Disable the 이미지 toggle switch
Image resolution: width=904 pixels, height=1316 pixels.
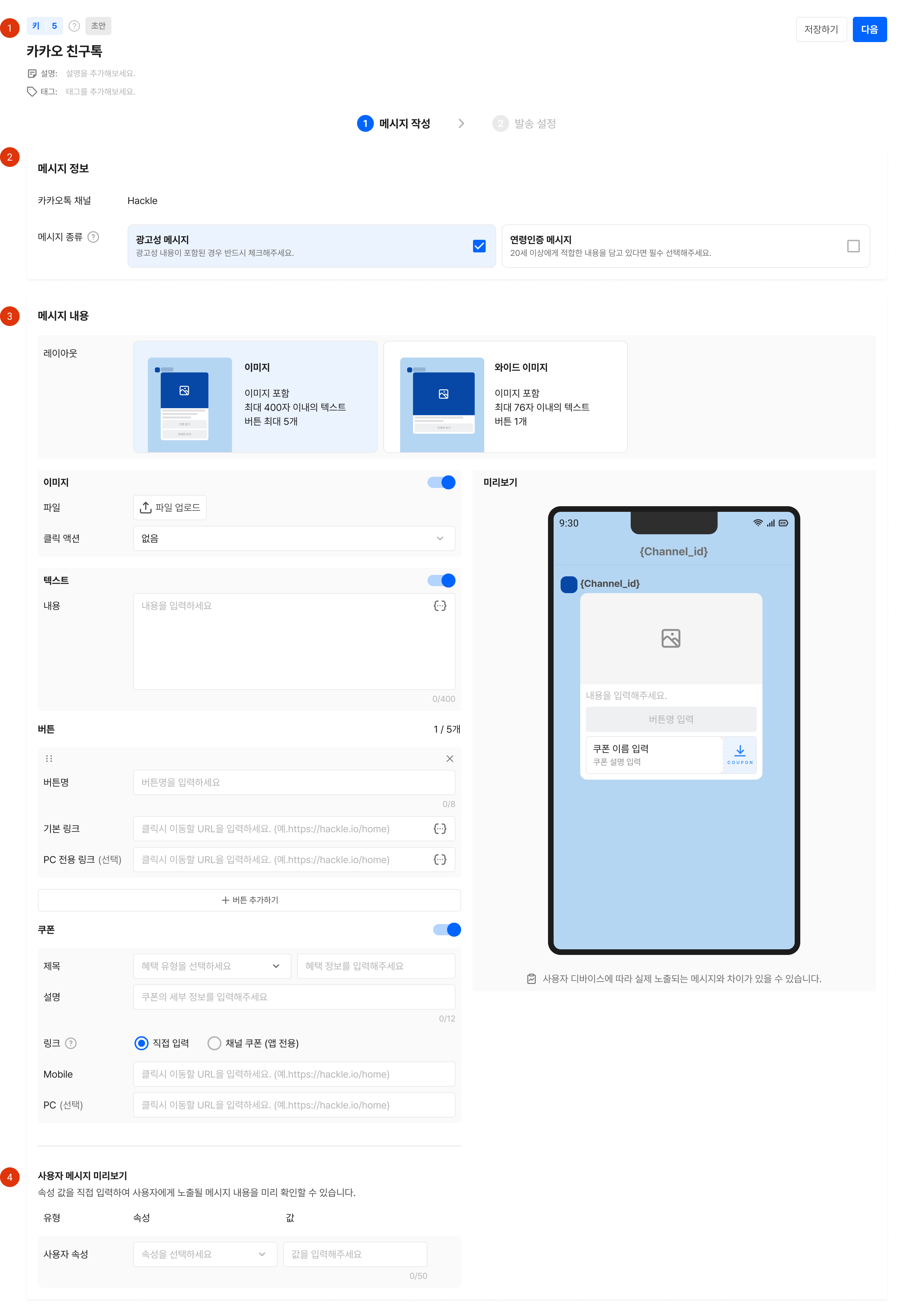coord(441,482)
